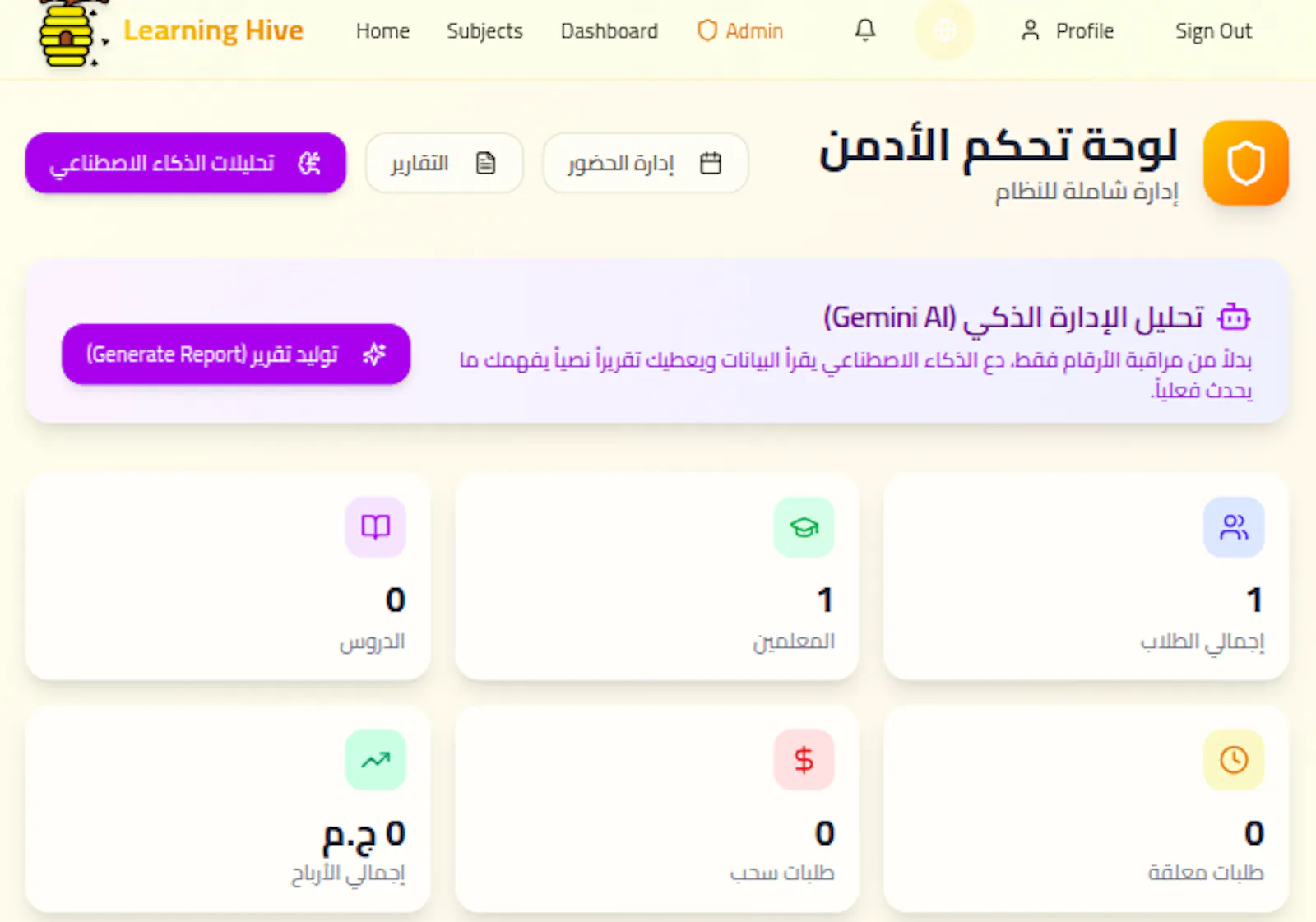
Task: Click the green trending-up icon on profits card
Action: (x=376, y=759)
